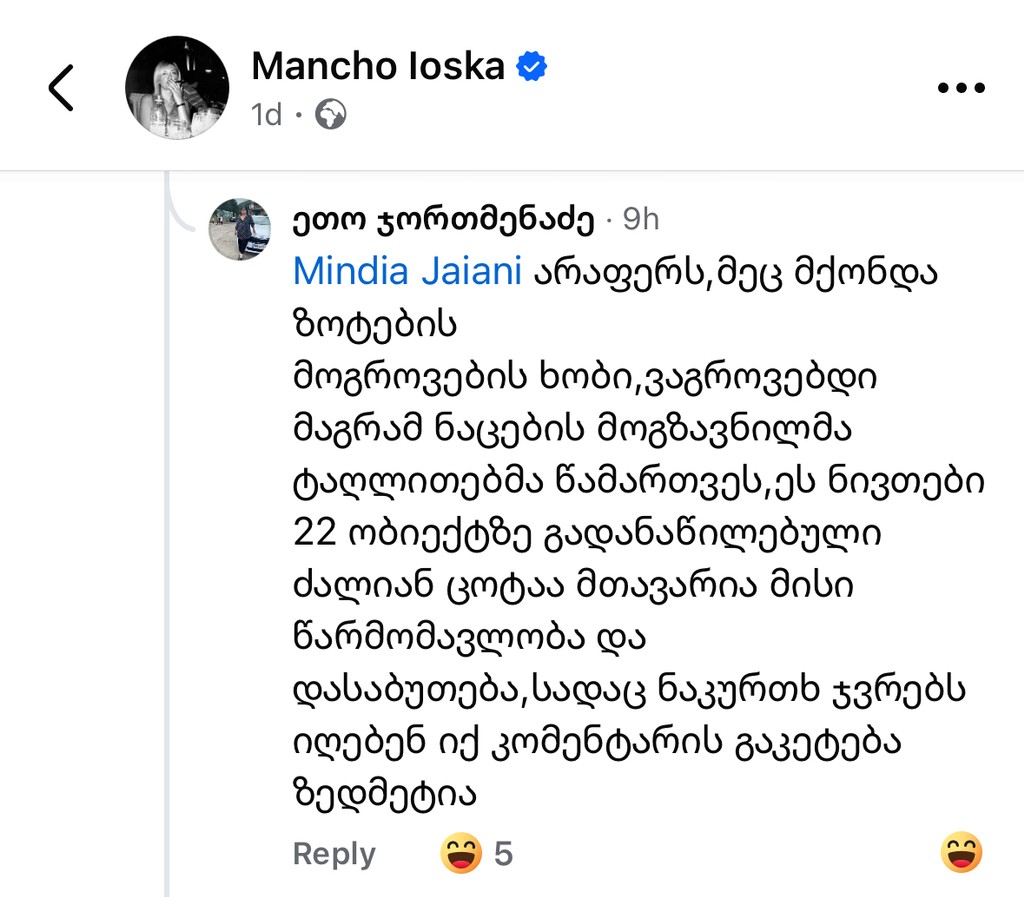1024x897 pixels.
Task: View the haha reaction summary beside the count
Action: tap(460, 854)
